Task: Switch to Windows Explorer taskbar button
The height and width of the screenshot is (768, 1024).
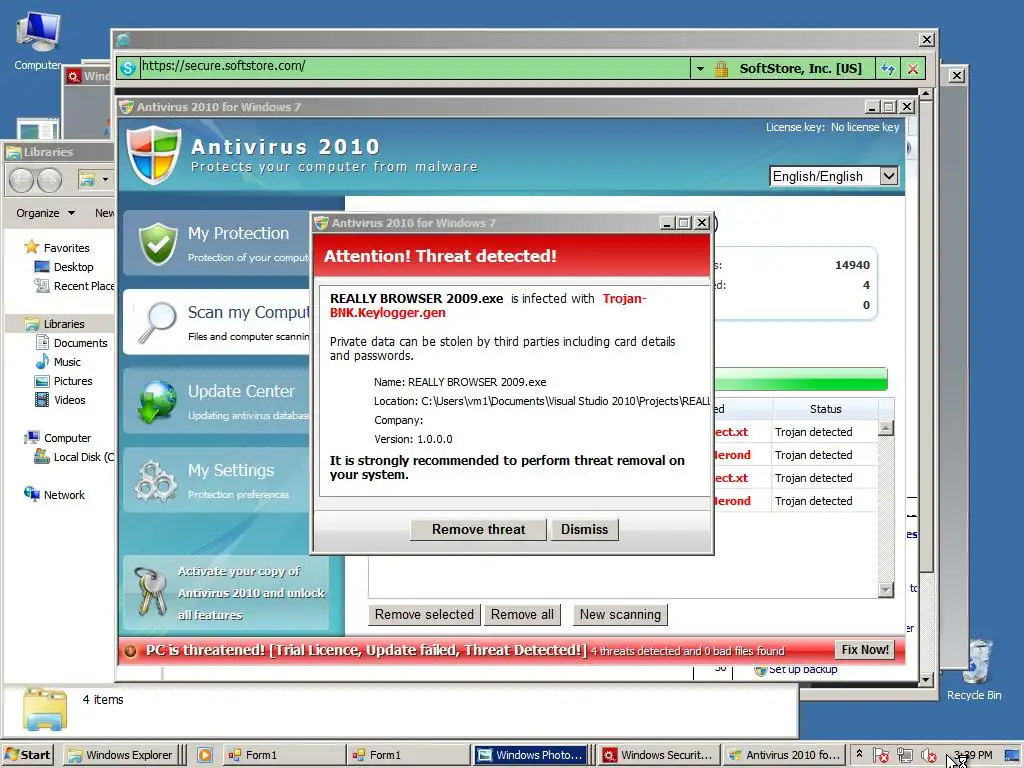Action: coord(120,755)
